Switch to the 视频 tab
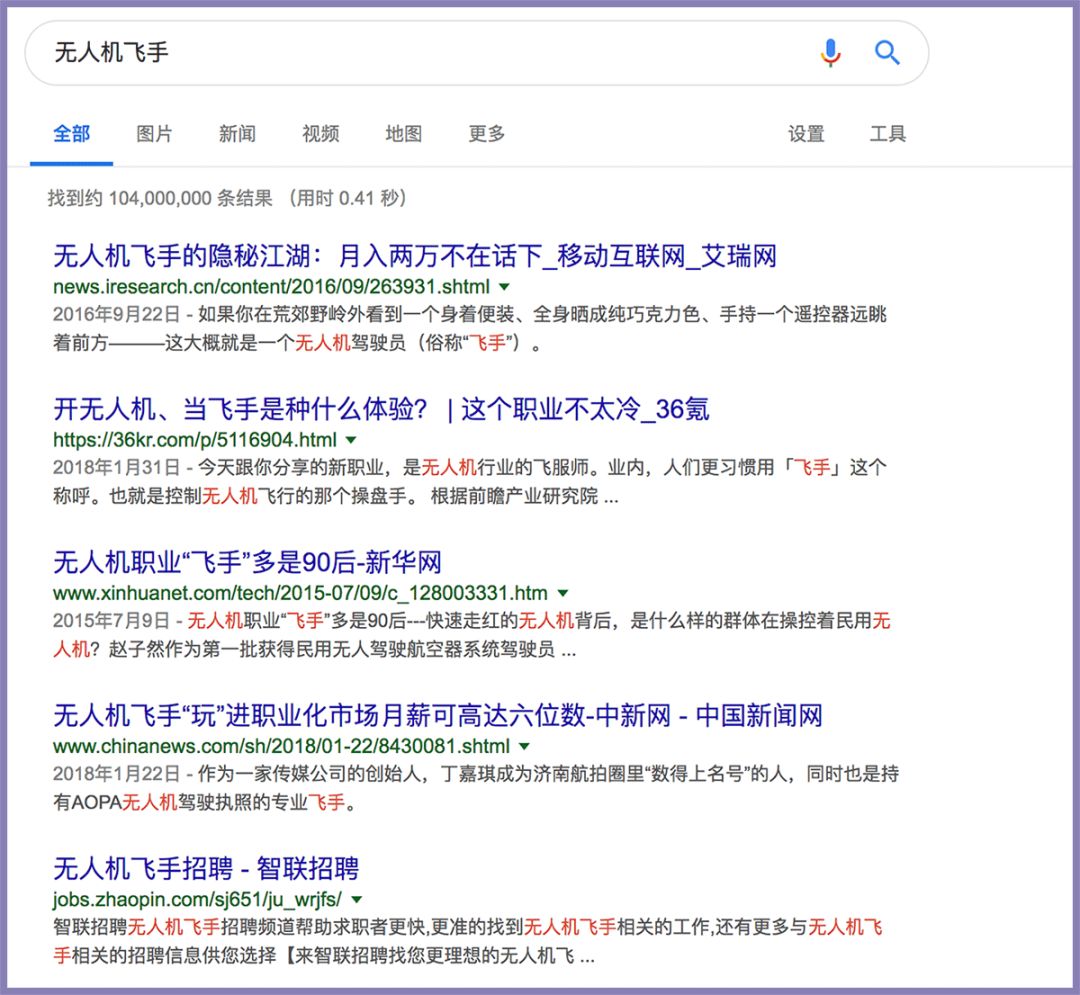This screenshot has width=1080, height=995. click(x=321, y=134)
